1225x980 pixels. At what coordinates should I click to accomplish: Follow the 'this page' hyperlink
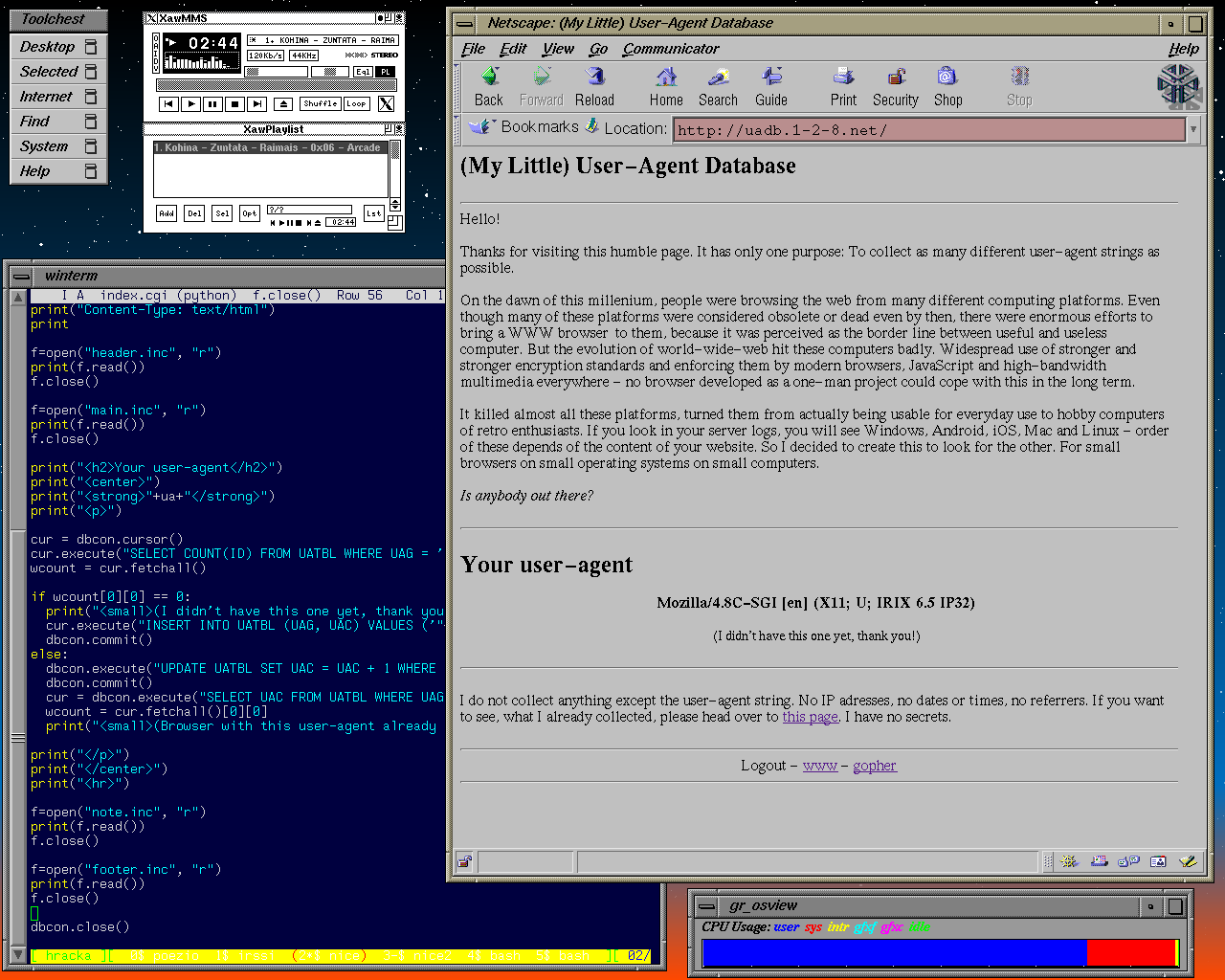point(810,717)
